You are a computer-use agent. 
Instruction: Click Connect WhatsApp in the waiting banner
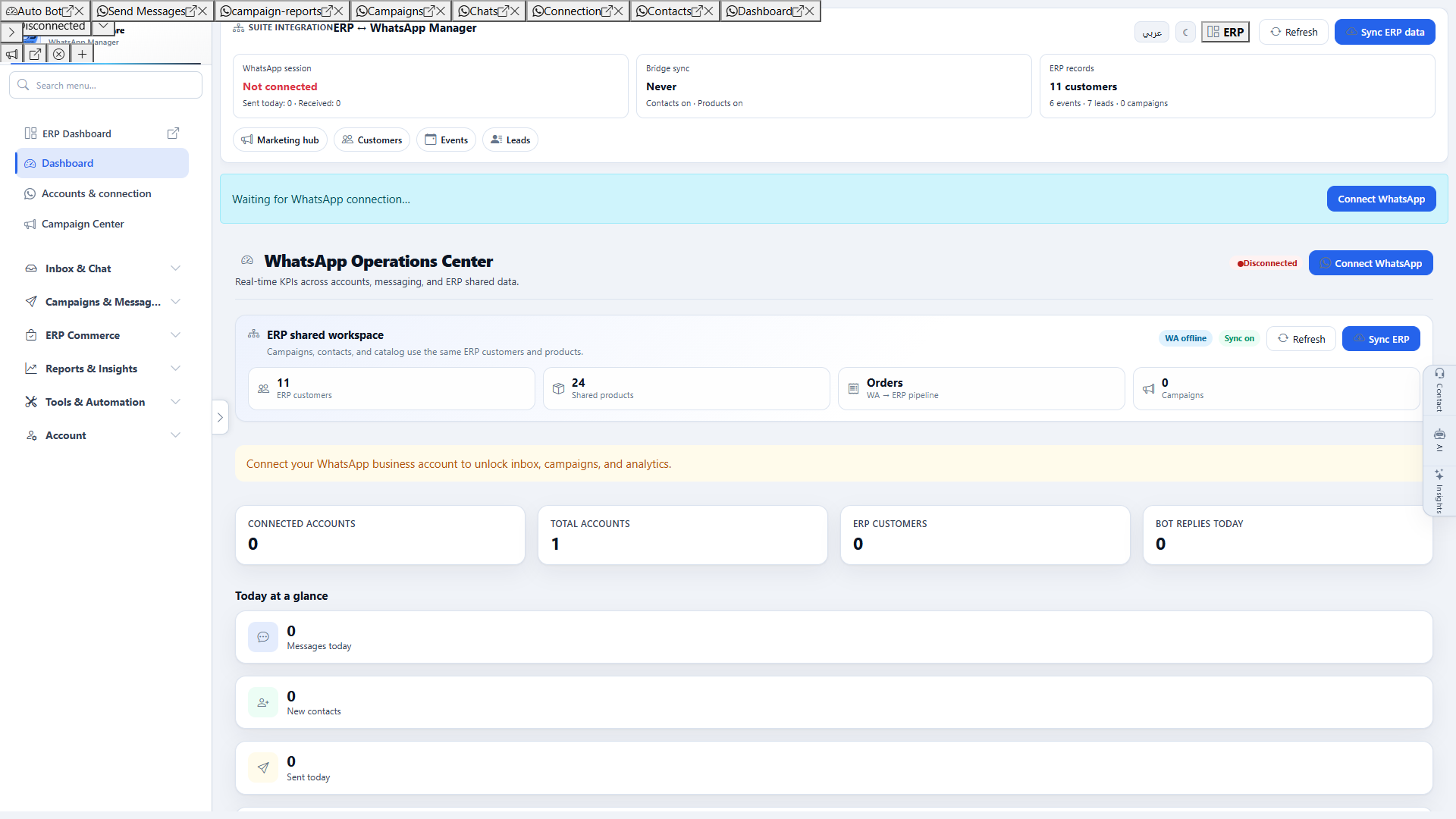pyautogui.click(x=1381, y=199)
